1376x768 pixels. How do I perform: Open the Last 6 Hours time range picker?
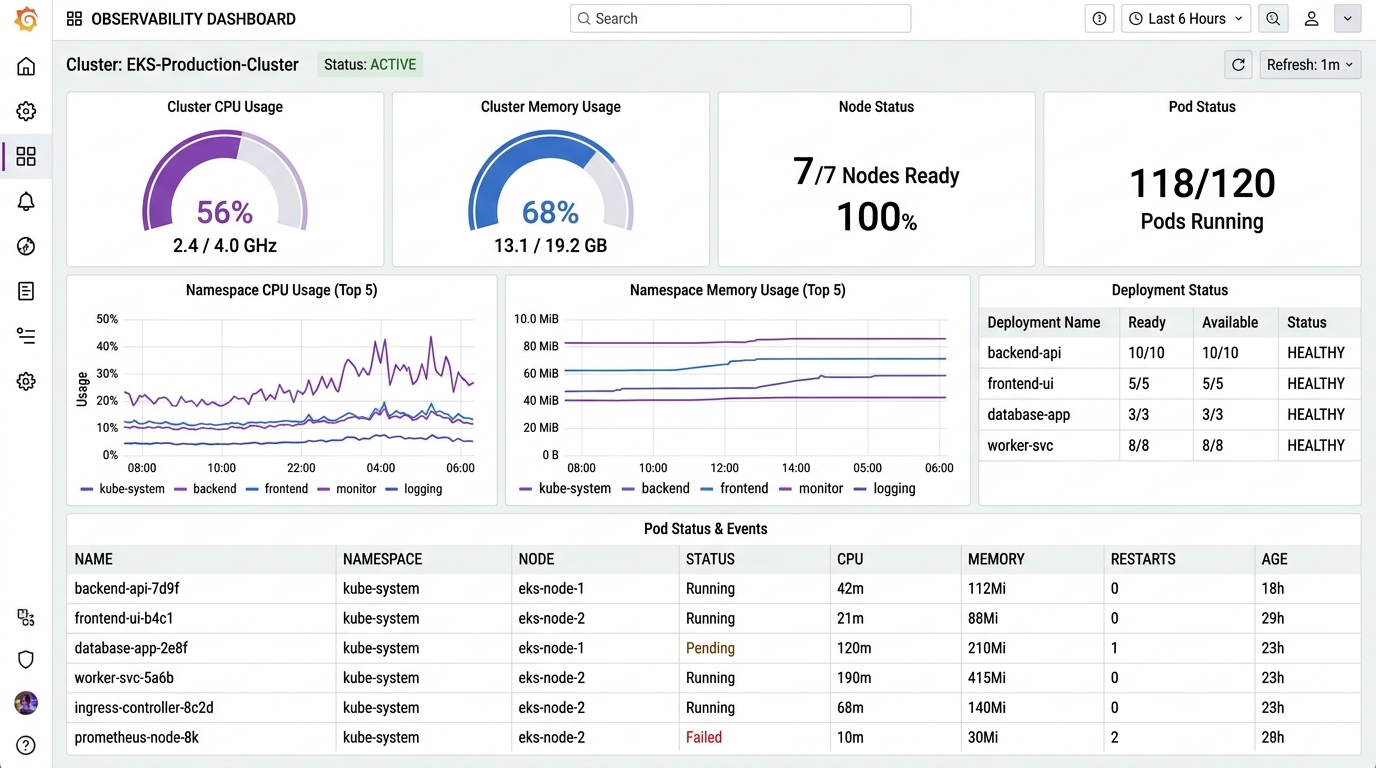click(x=1186, y=19)
